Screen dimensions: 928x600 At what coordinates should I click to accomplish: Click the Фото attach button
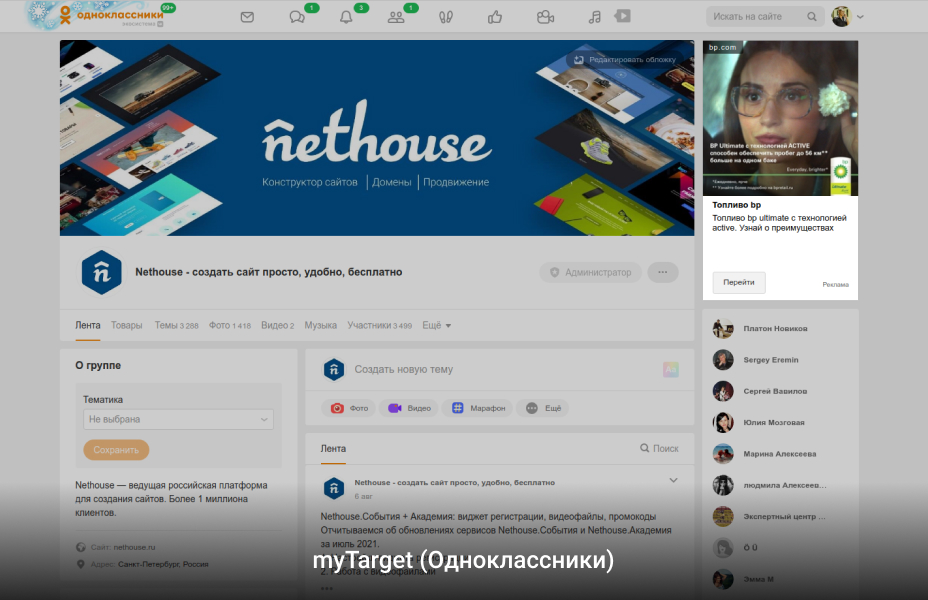pyautogui.click(x=349, y=408)
